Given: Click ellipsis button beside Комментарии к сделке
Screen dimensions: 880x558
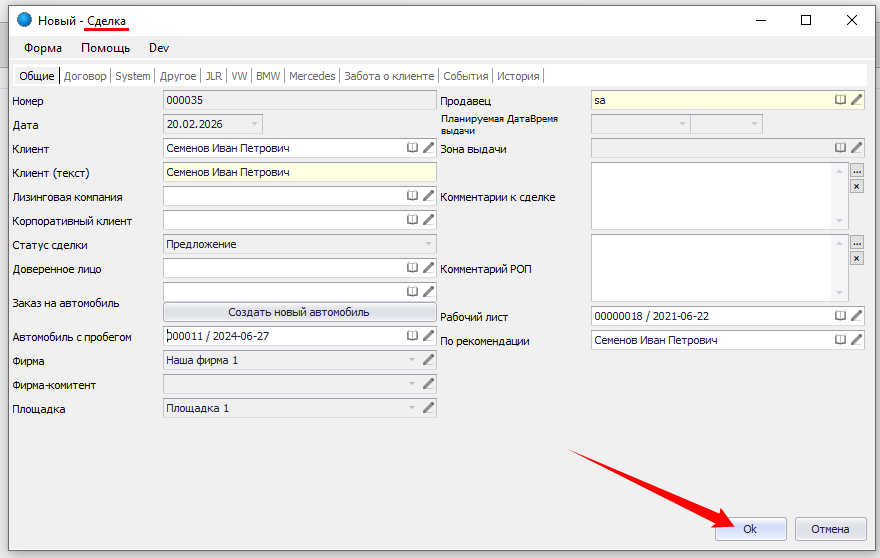Looking at the screenshot, I should click(x=857, y=171).
